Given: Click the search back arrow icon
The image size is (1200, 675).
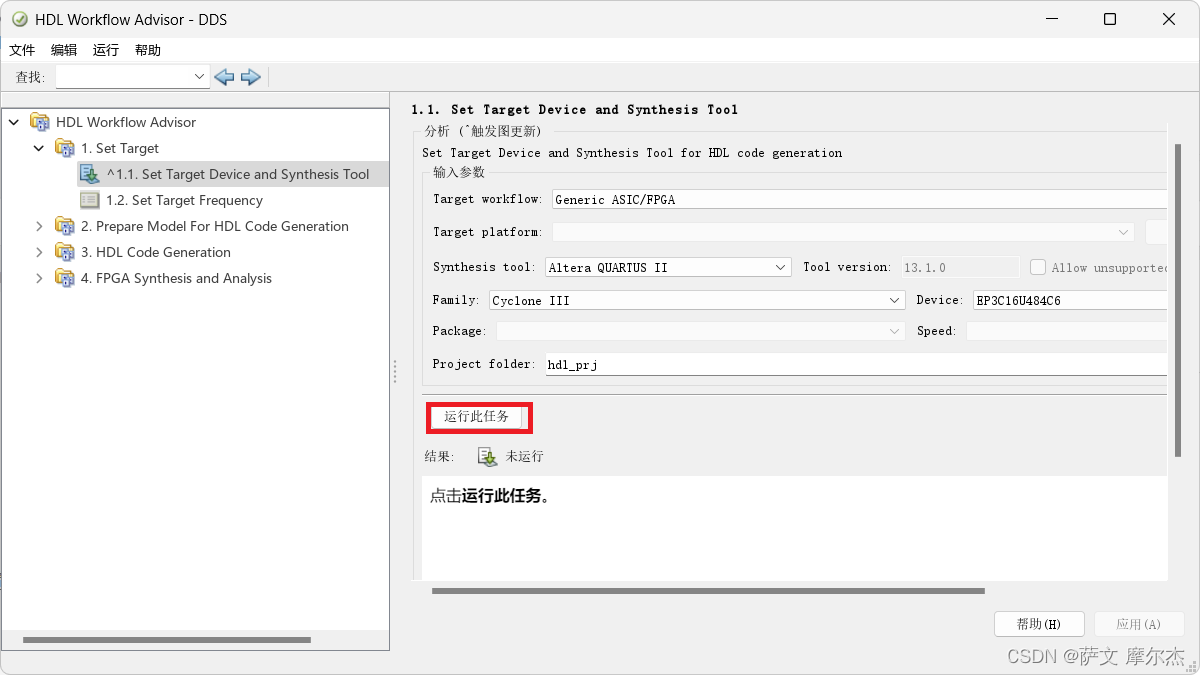Looking at the screenshot, I should [223, 76].
